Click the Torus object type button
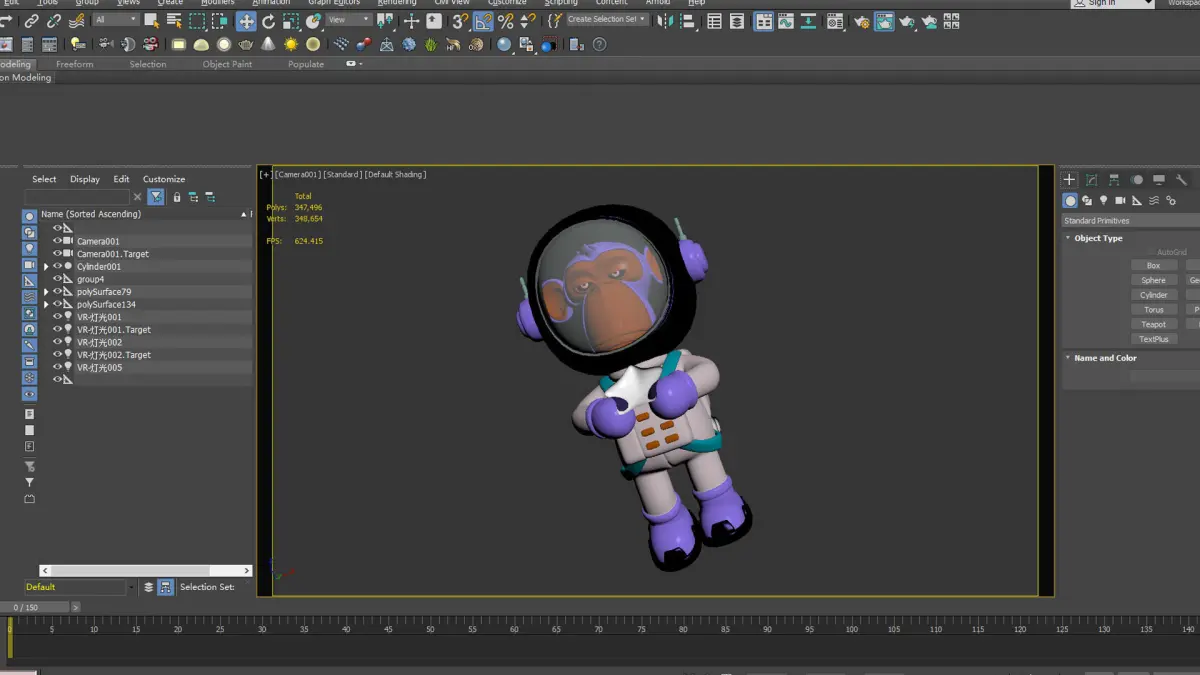The width and height of the screenshot is (1200, 675). (1153, 310)
